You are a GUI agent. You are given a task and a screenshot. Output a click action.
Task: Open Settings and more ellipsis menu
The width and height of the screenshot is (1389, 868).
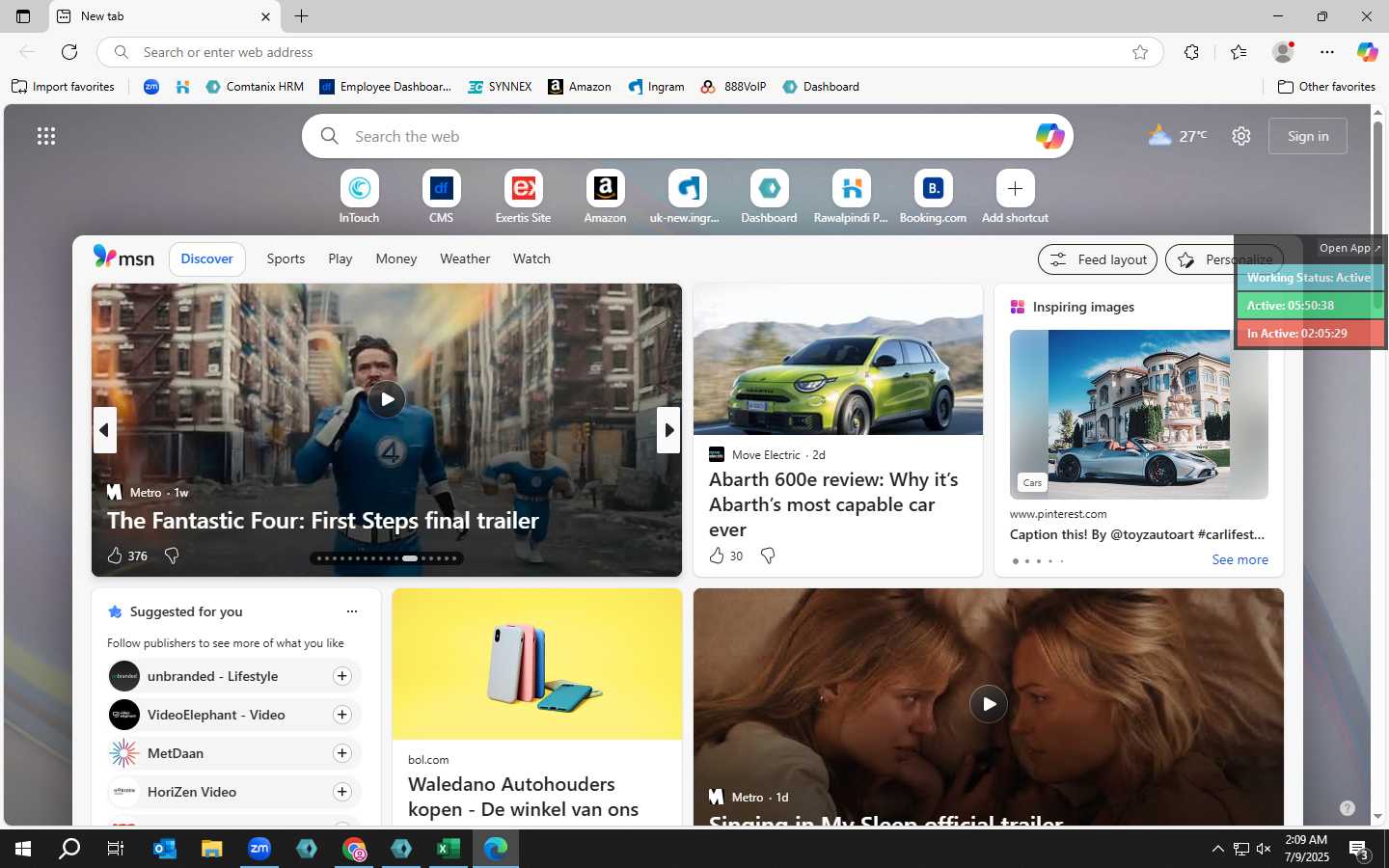coord(1327,52)
